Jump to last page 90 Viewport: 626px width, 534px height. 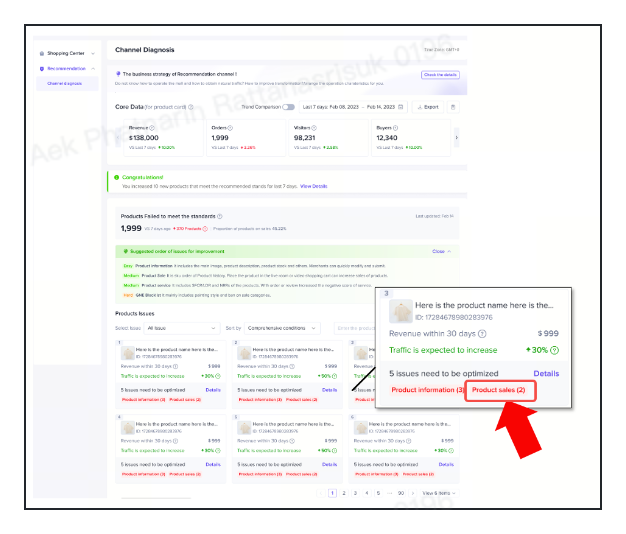(x=401, y=493)
